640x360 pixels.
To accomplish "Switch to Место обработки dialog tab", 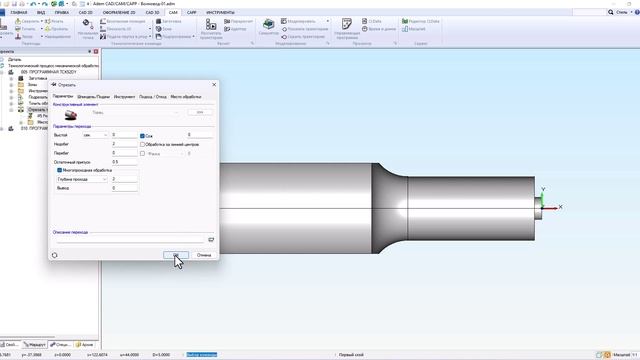I will coord(186,97).
